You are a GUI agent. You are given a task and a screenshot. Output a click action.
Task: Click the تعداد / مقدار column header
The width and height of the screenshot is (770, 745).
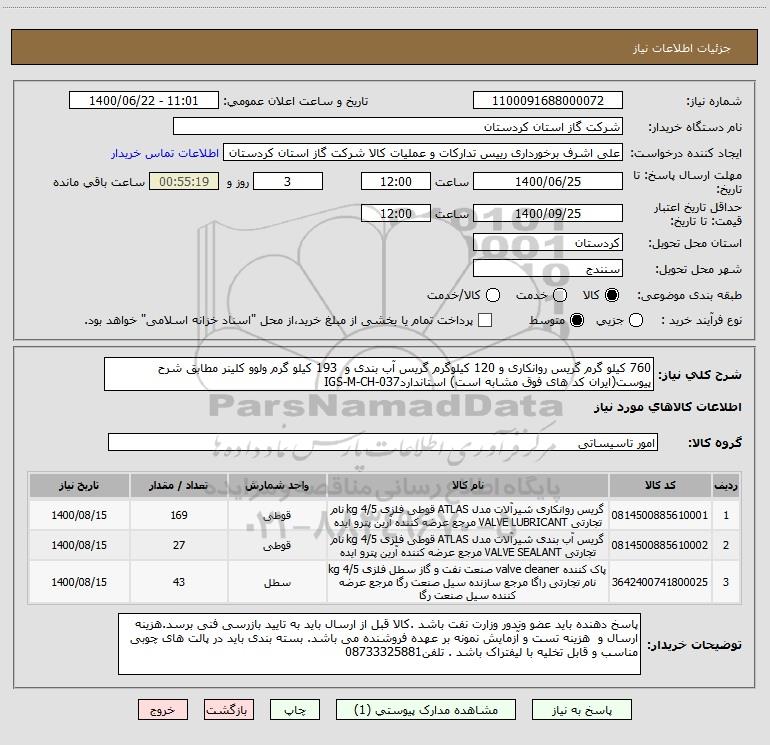point(179,485)
